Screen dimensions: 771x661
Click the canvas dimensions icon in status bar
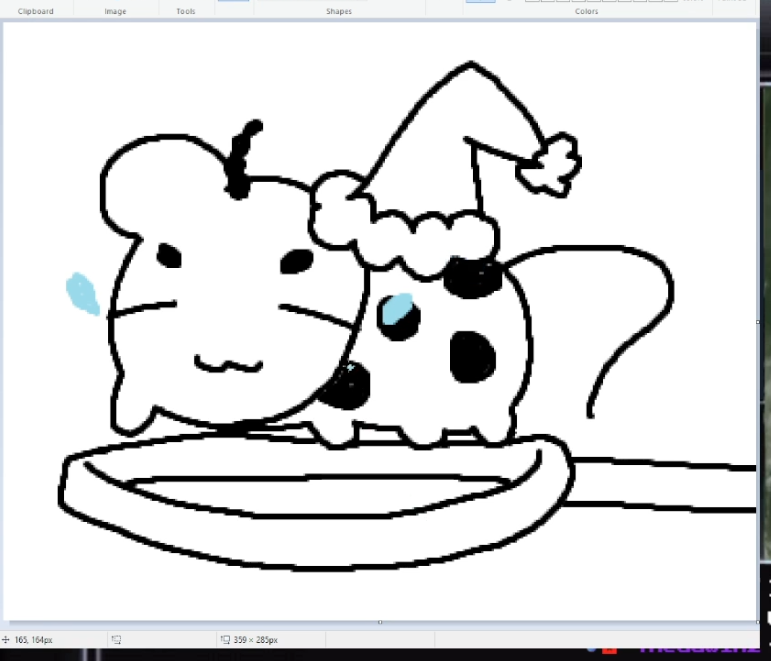click(x=225, y=639)
